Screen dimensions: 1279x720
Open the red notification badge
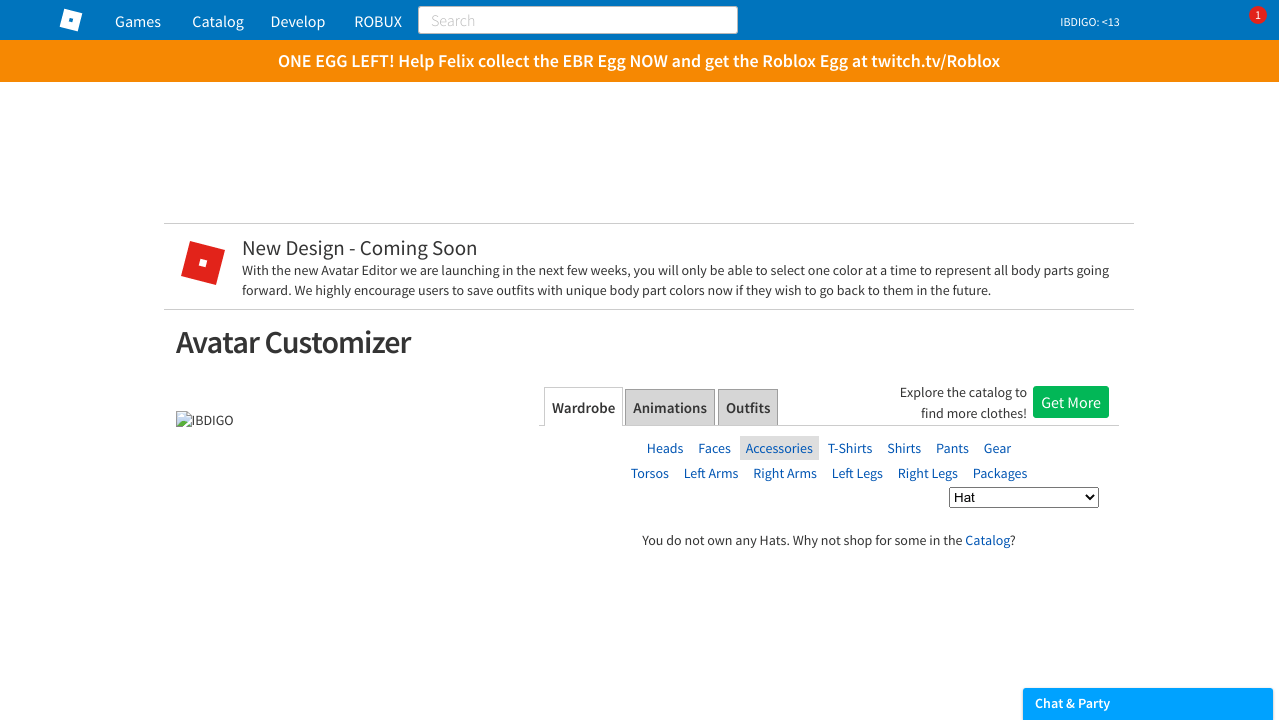[x=1257, y=15]
